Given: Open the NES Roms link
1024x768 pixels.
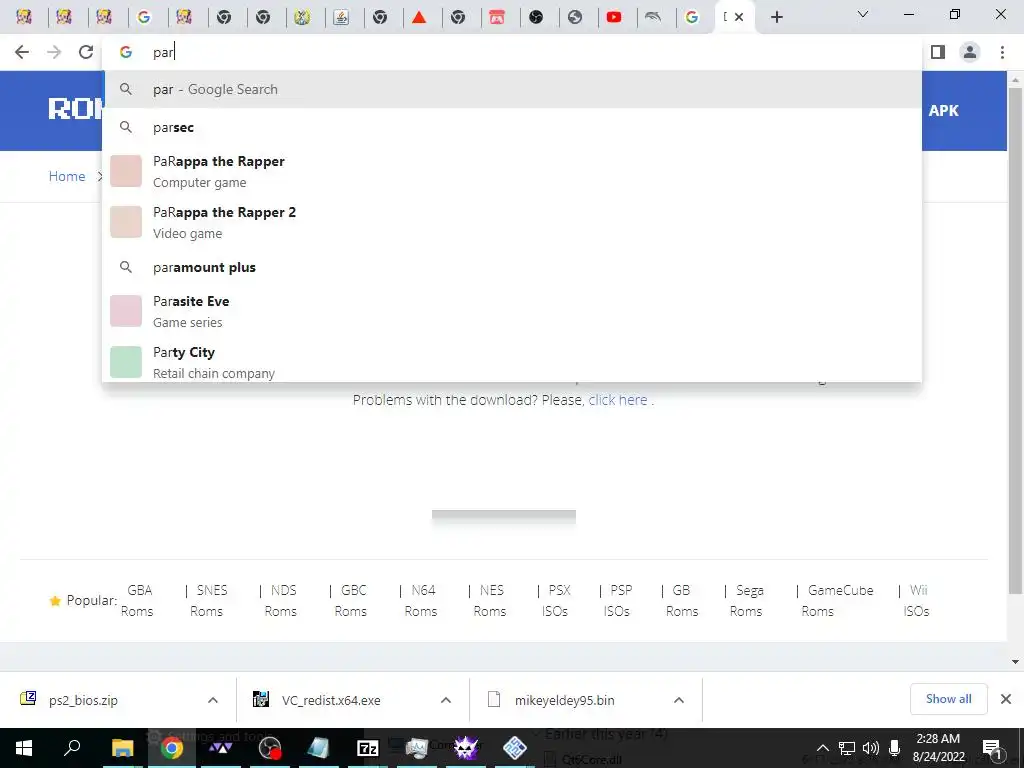Looking at the screenshot, I should (x=490, y=601).
